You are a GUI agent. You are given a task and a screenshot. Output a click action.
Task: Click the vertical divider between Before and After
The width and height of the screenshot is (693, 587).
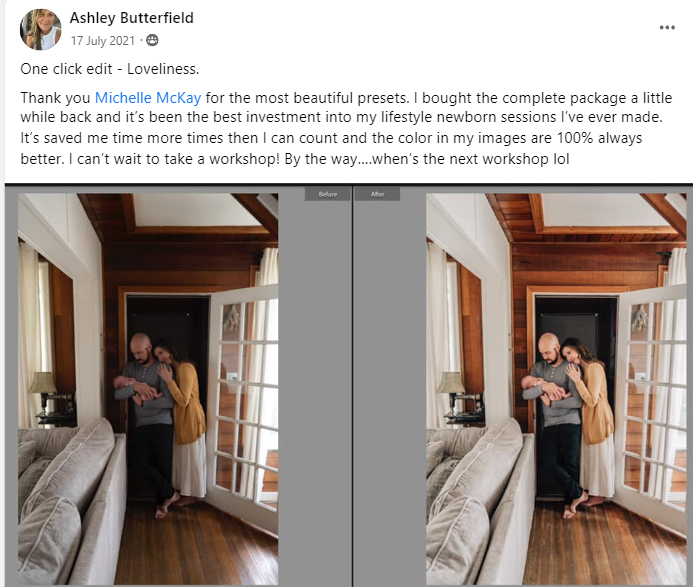click(353, 387)
